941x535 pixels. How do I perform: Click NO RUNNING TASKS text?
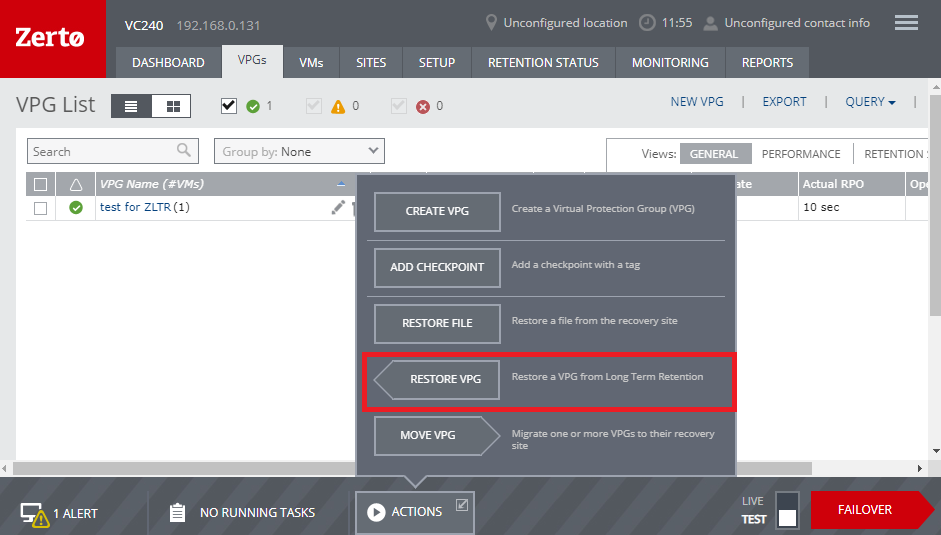pos(257,513)
